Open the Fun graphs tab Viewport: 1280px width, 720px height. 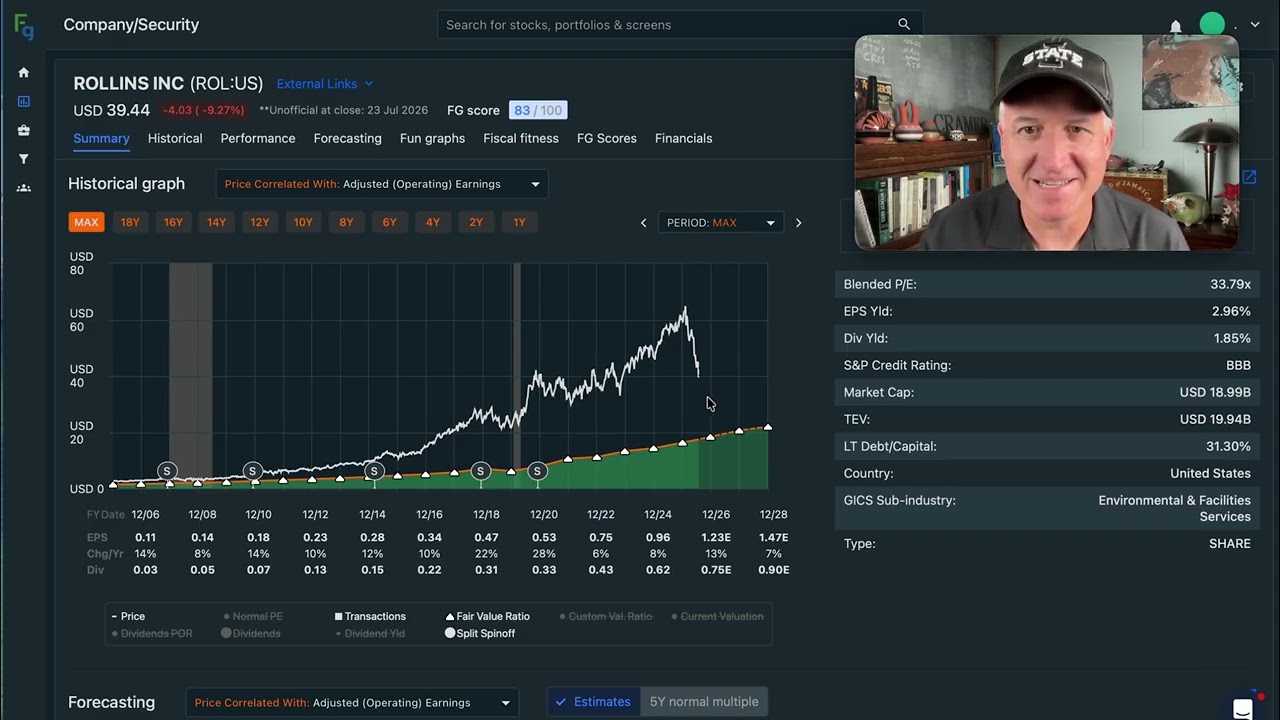[x=432, y=139]
